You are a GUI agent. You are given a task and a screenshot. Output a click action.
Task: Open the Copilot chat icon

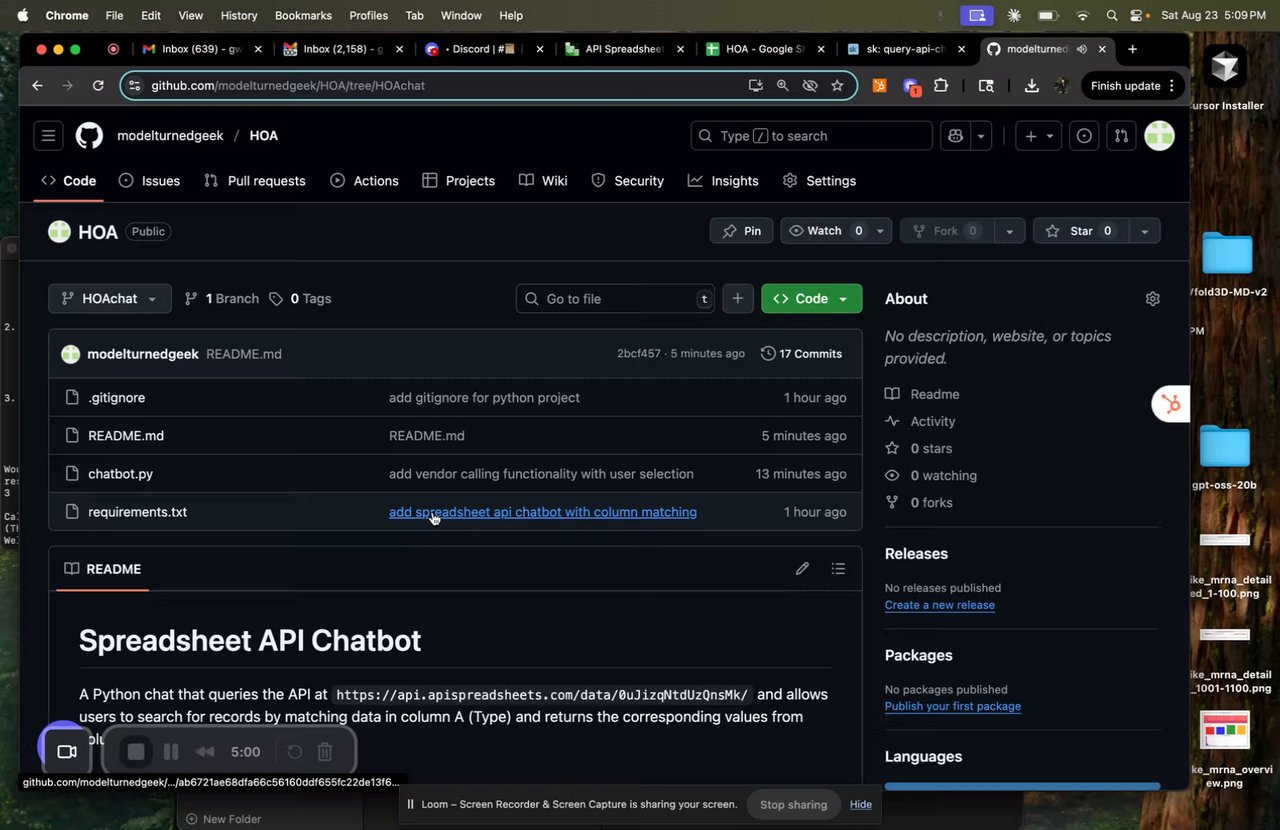(x=955, y=136)
